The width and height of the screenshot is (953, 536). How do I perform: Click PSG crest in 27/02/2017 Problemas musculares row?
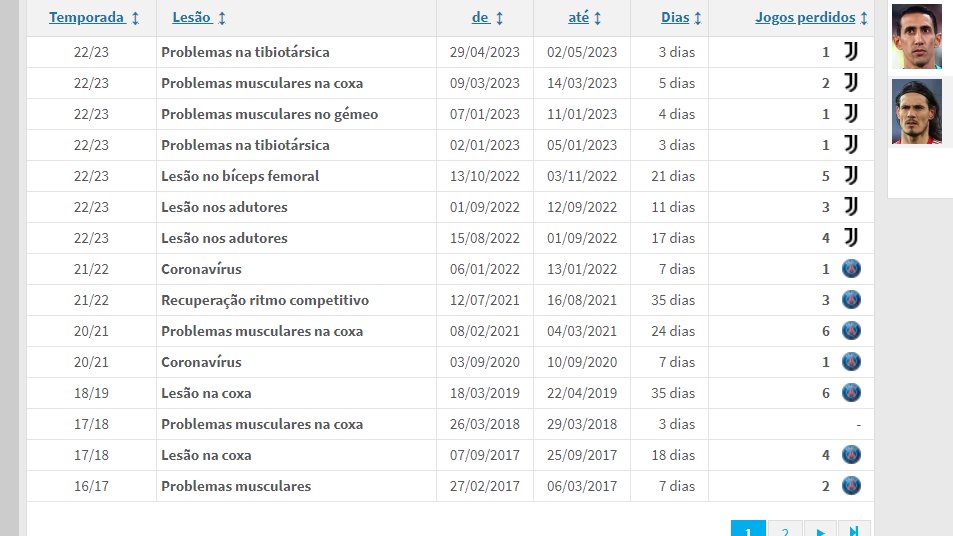coord(851,486)
